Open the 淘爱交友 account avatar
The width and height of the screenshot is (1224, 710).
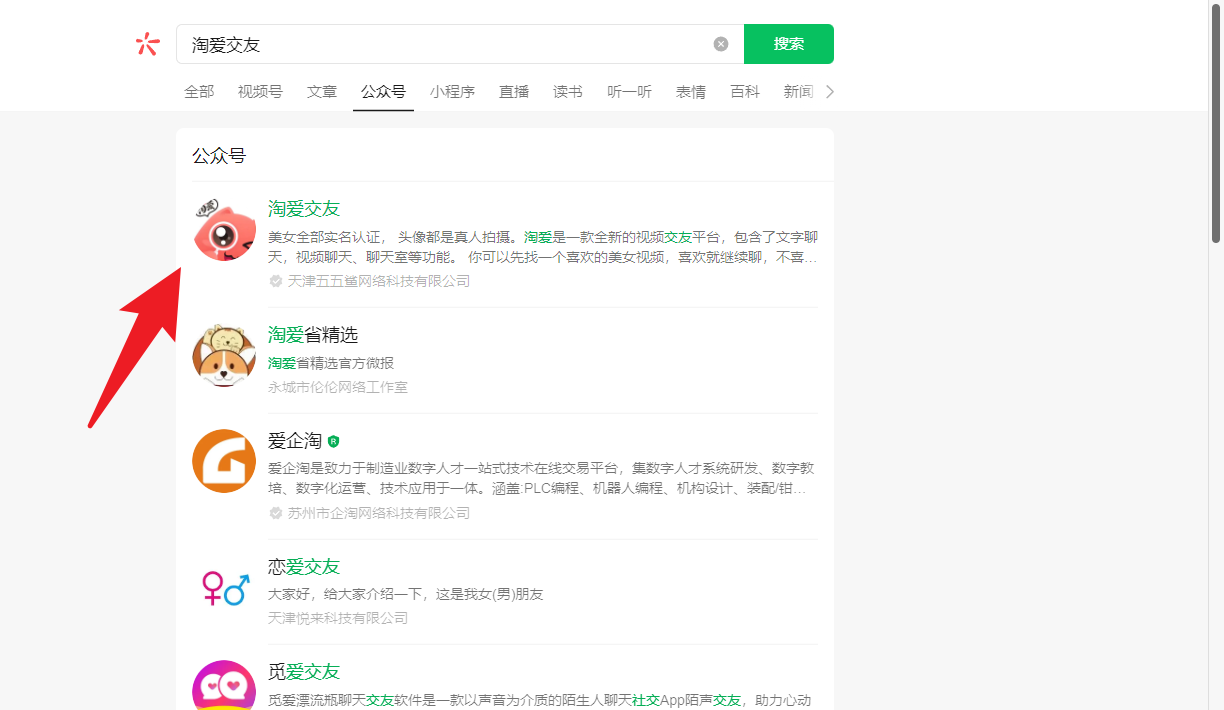pos(224,230)
